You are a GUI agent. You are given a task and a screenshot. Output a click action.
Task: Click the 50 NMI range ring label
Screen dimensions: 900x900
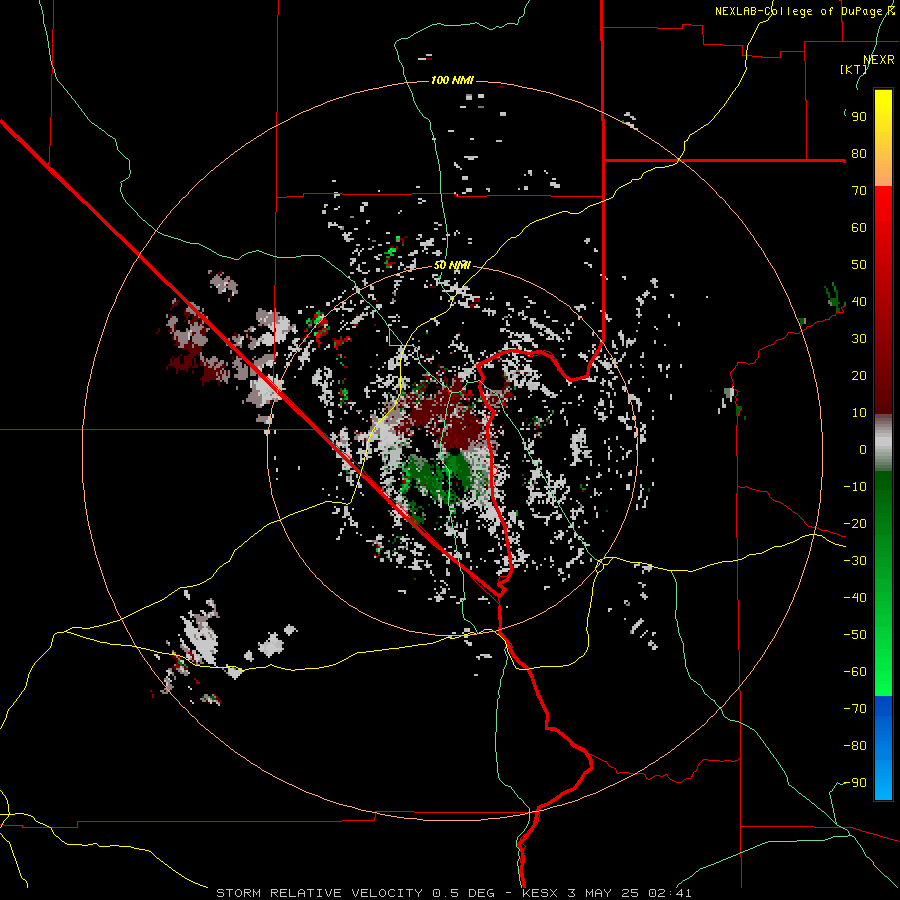tap(452, 265)
